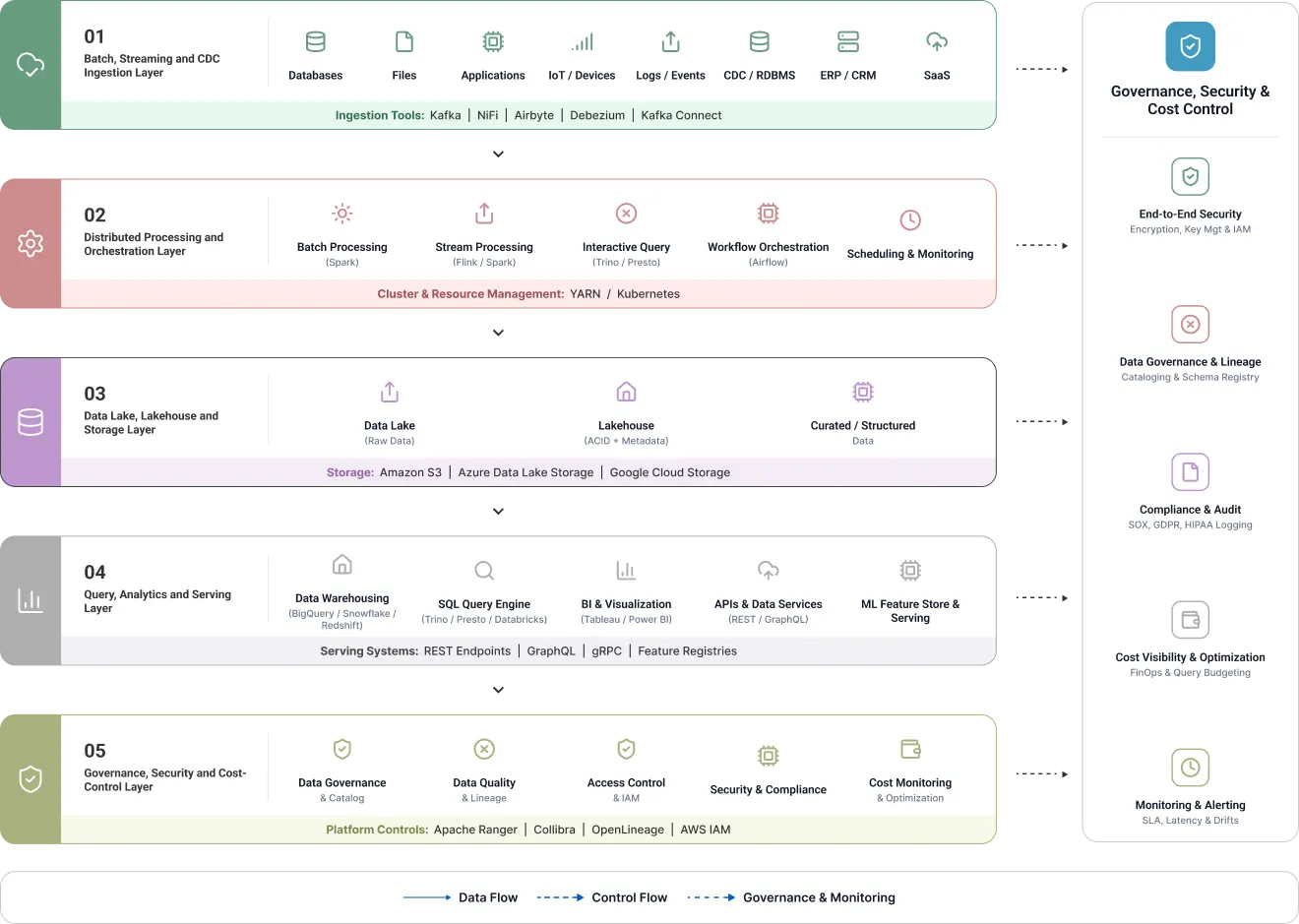Click the Applications chip icon
This screenshot has height=924, width=1299.
(x=493, y=41)
